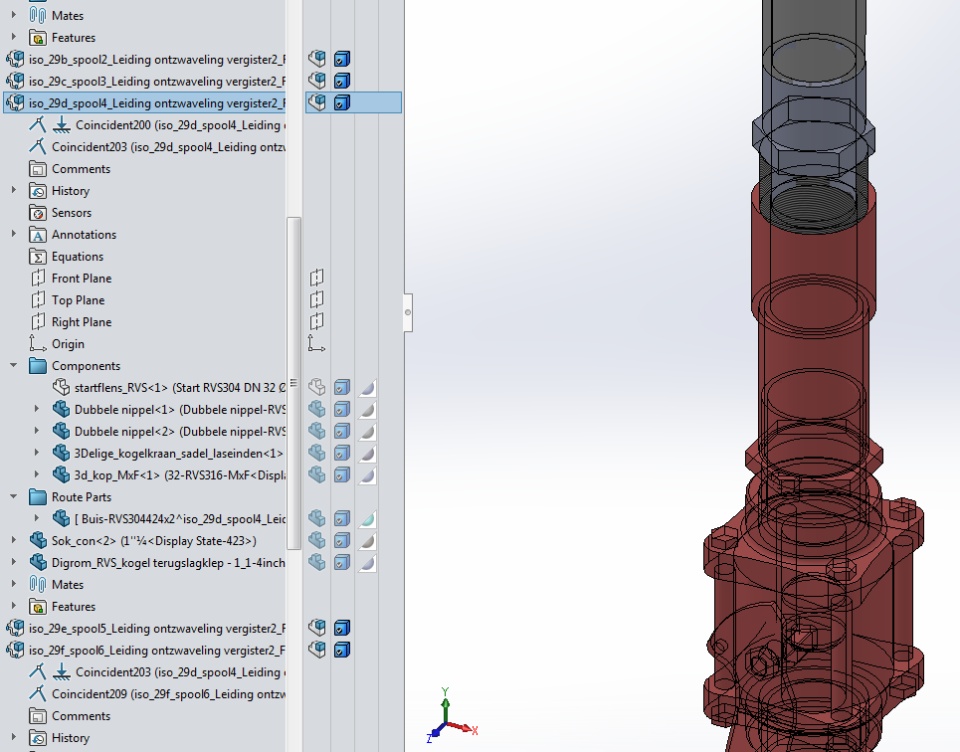Change display mode for iso_29f_spool6
The width and height of the screenshot is (960, 752).
[342, 650]
